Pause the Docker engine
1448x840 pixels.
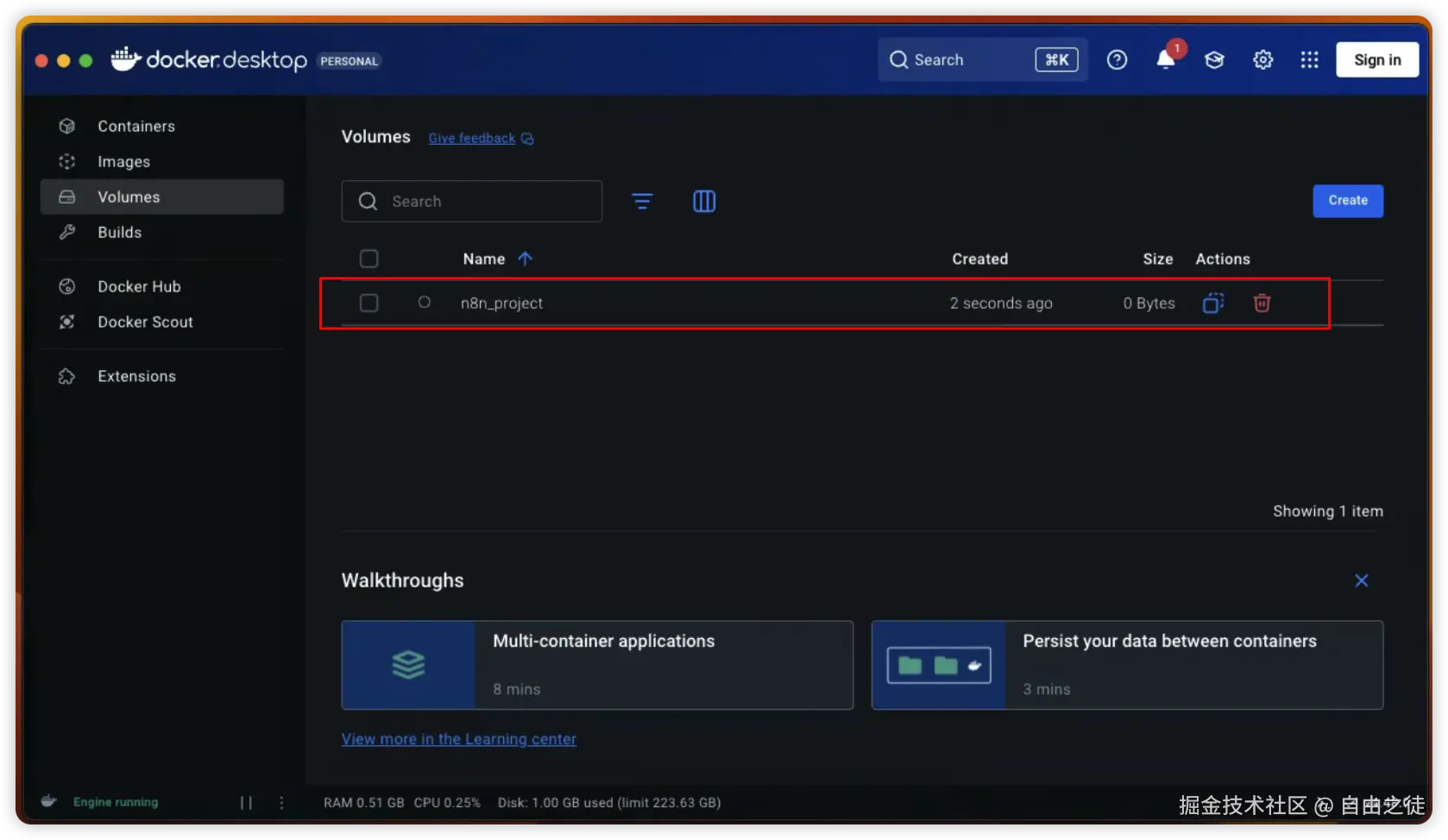246,803
